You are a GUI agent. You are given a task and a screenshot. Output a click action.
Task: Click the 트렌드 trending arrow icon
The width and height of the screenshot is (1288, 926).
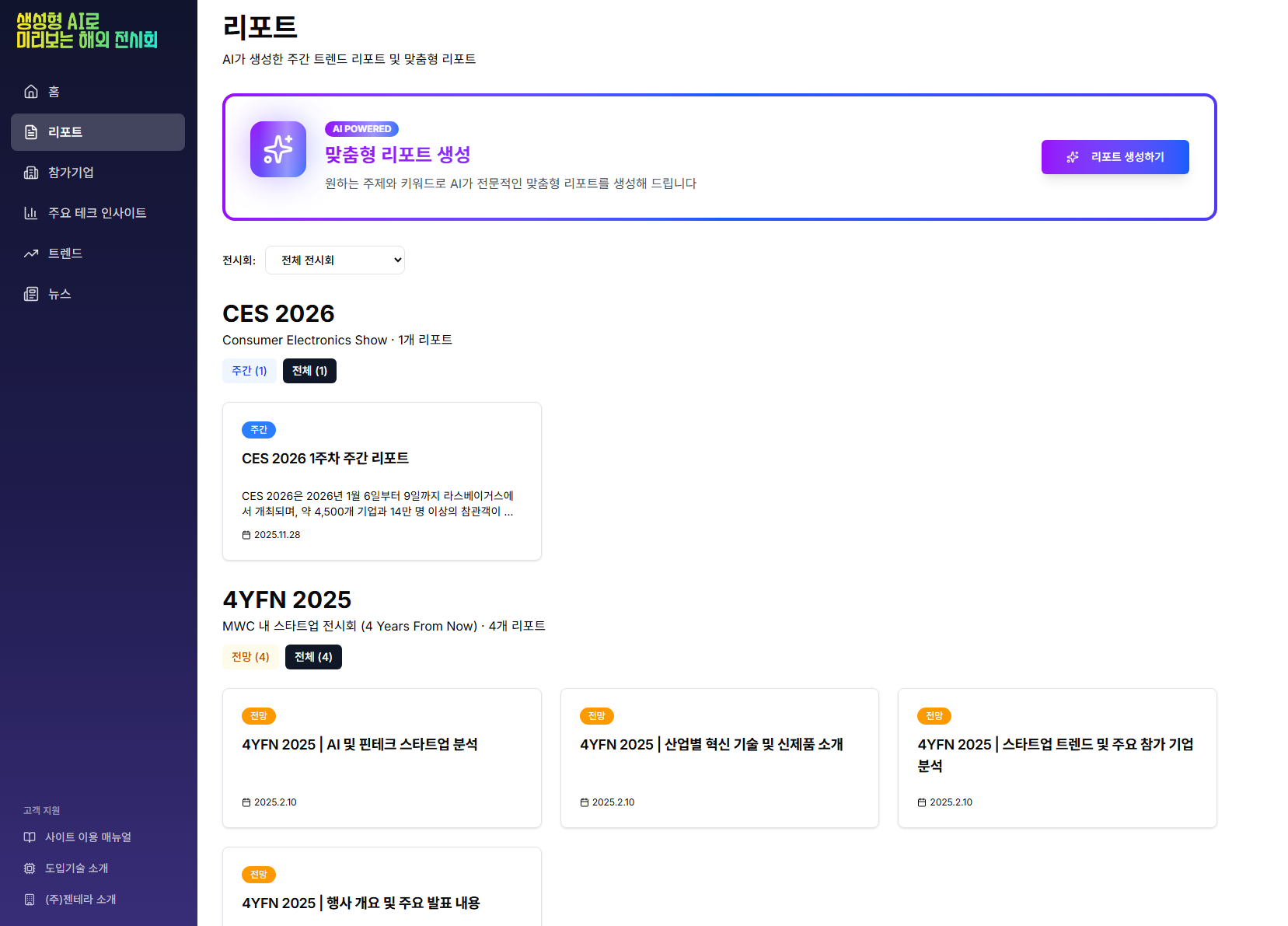tap(31, 253)
